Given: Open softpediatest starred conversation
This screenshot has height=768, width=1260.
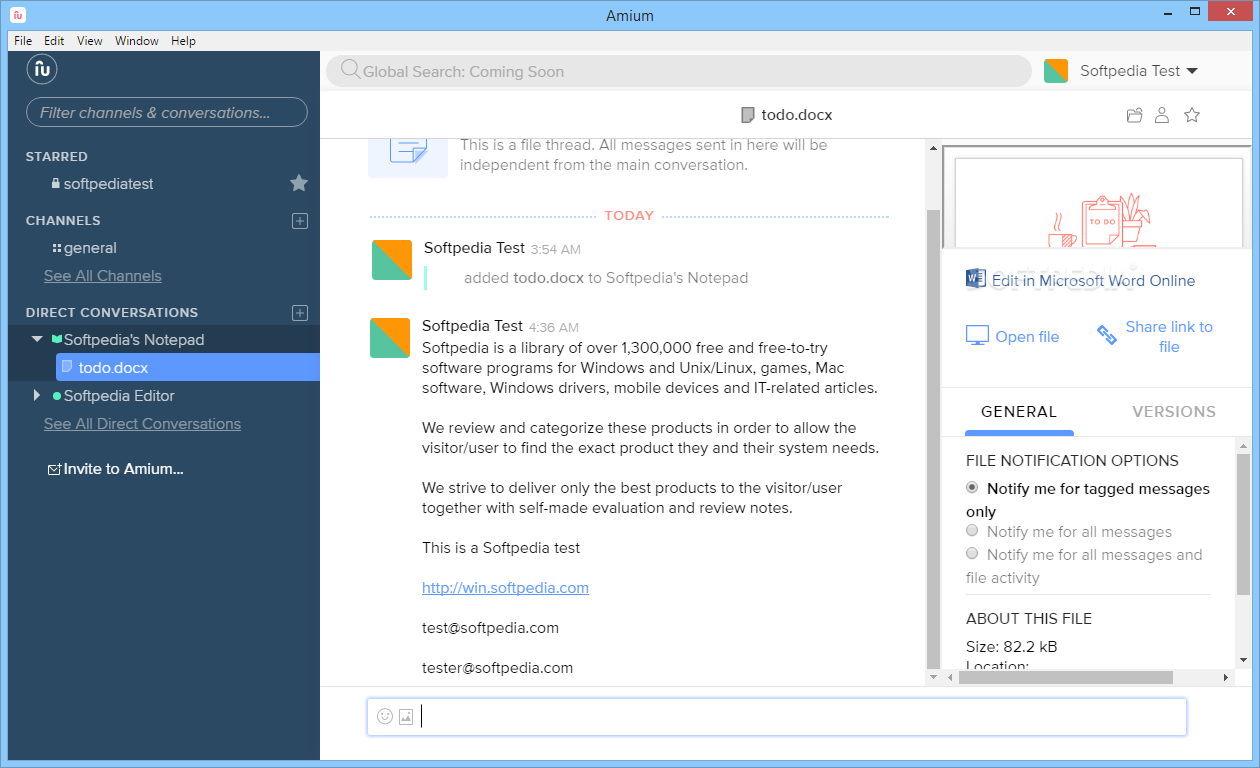Looking at the screenshot, I should click(108, 184).
